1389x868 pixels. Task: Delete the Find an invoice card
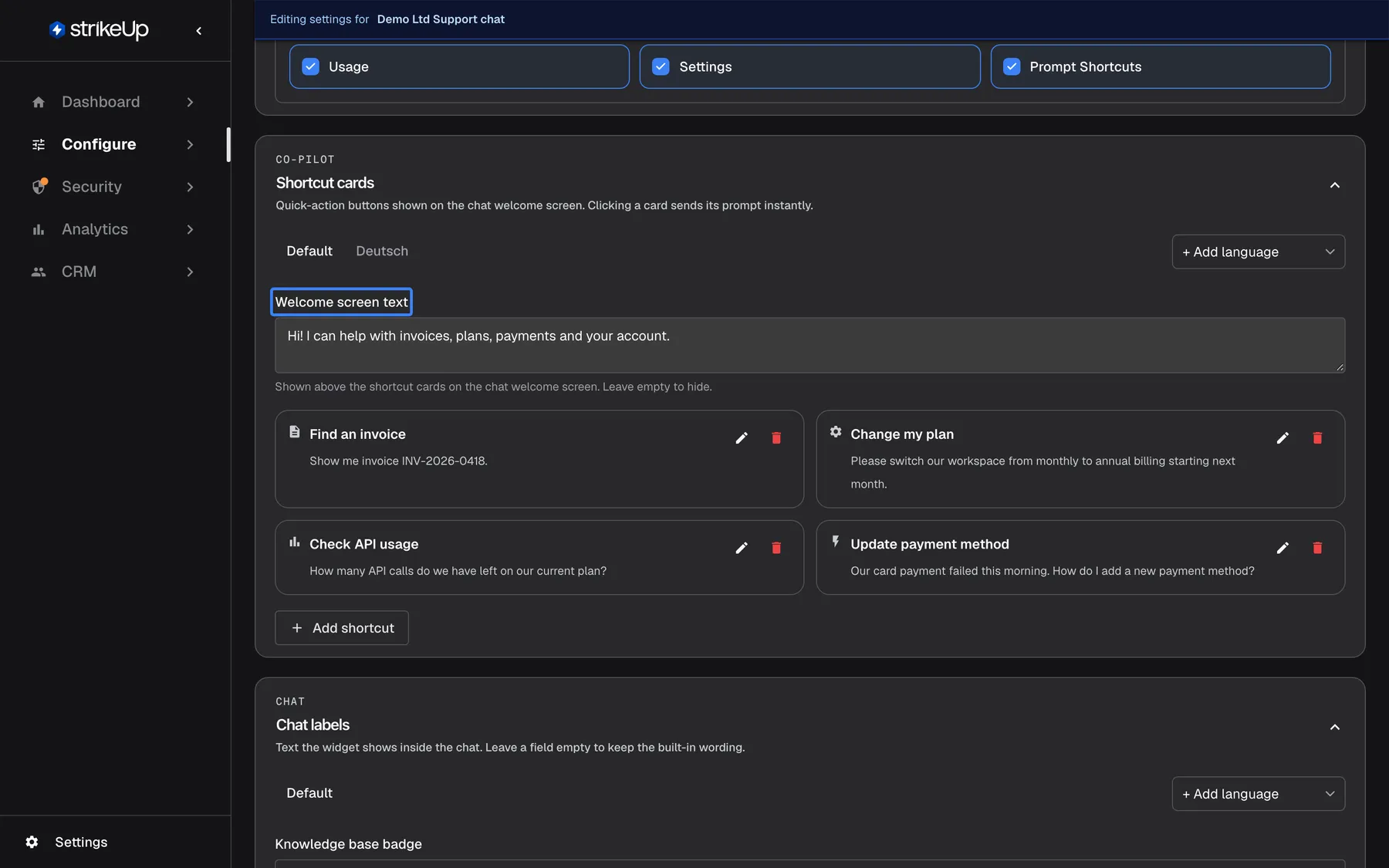tap(776, 438)
